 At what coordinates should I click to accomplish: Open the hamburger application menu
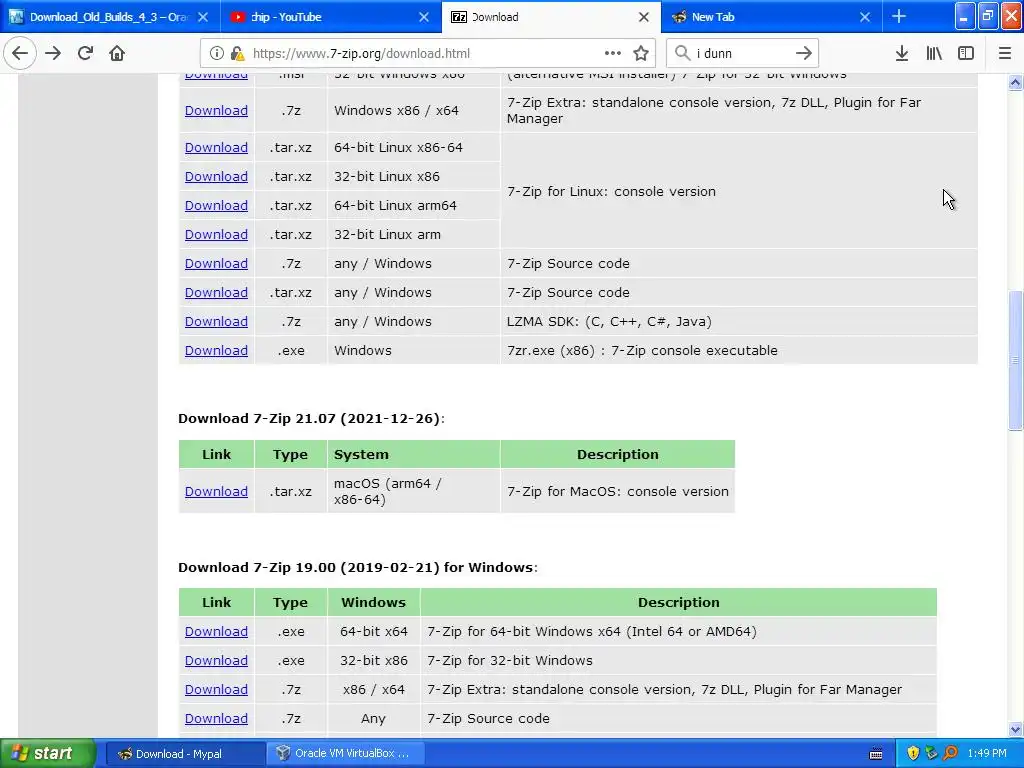(x=1005, y=53)
